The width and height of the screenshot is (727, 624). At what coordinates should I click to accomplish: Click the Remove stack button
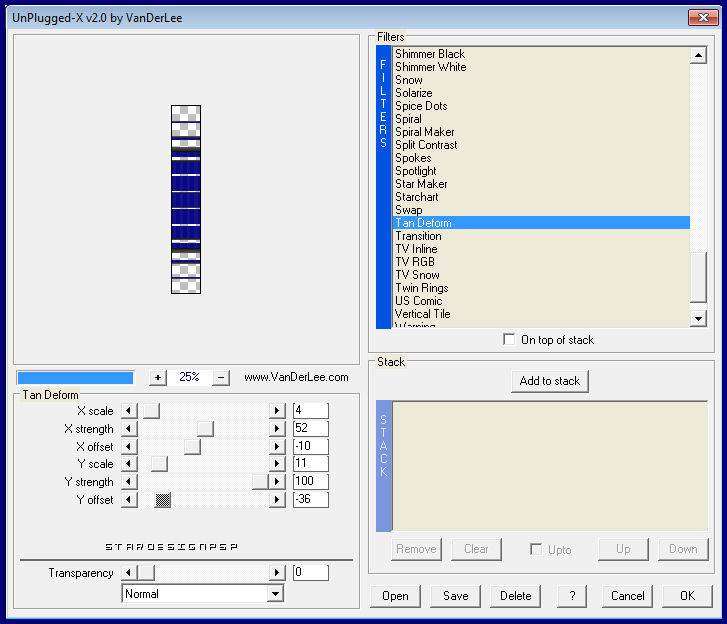click(416, 549)
